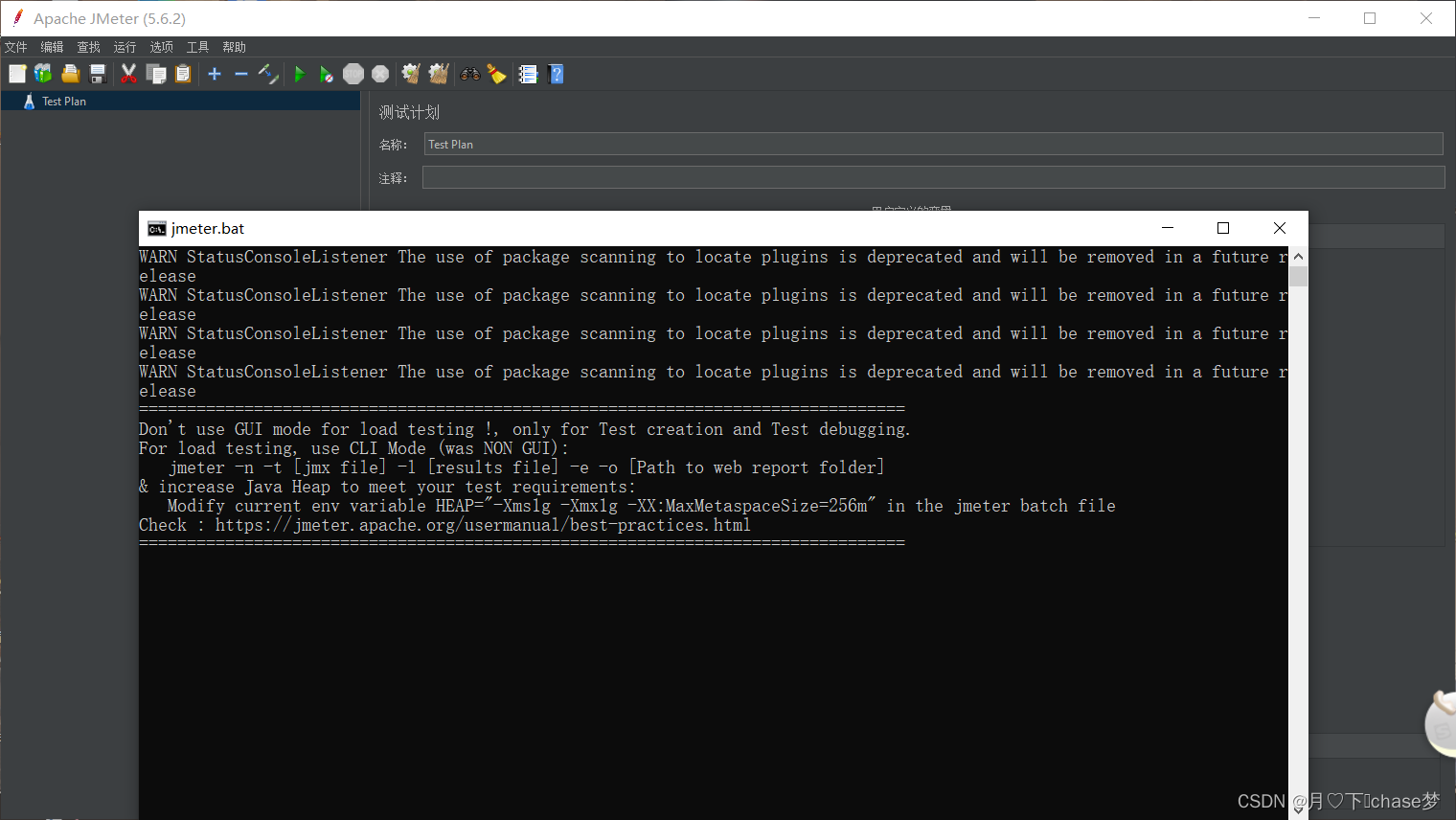Minimize the jmeter.bat console window
This screenshot has width=1456, height=820.
point(1168,228)
